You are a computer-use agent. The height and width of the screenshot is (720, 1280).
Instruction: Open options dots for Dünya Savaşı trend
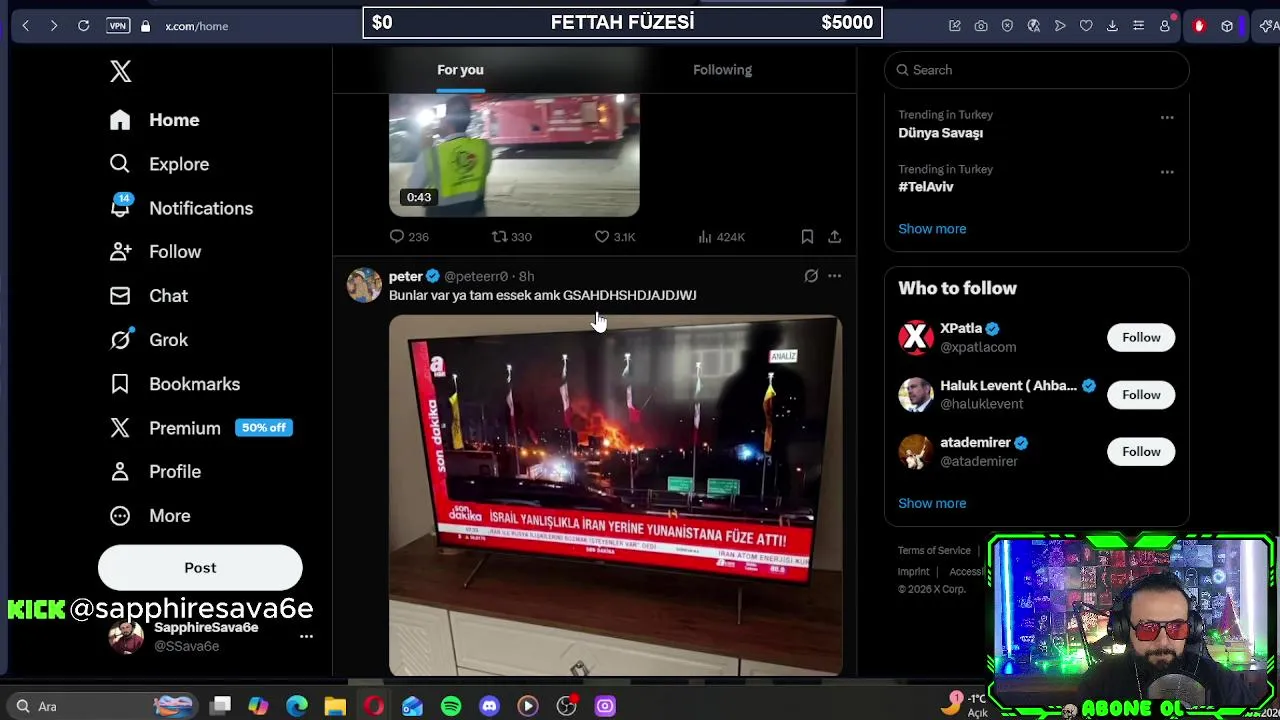coord(1167,117)
